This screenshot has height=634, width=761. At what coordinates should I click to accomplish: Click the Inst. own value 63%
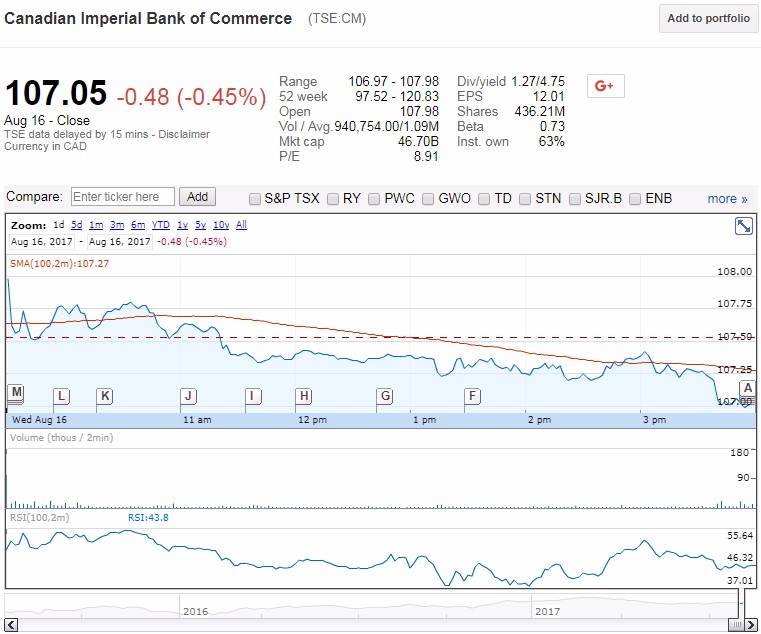(x=551, y=141)
